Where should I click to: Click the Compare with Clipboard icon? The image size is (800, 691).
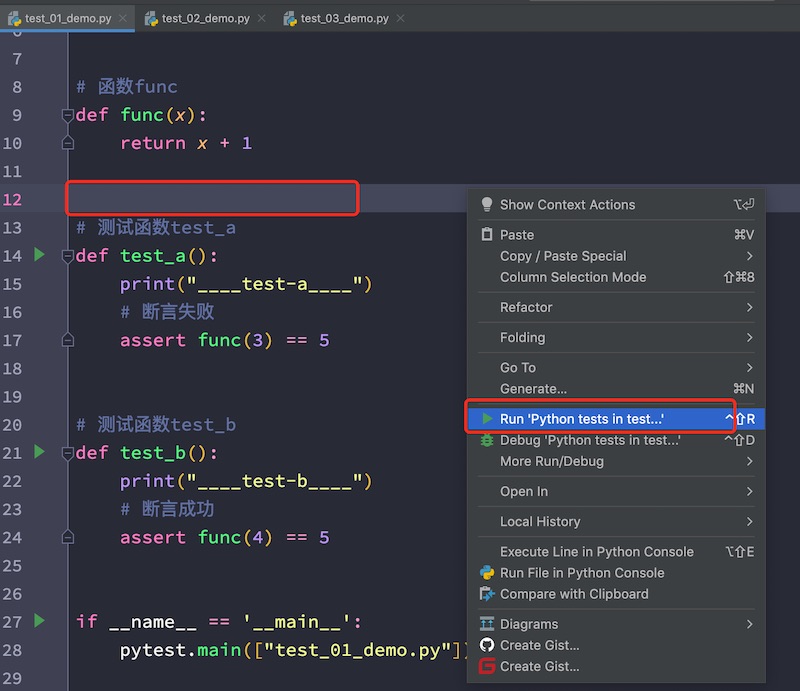[x=487, y=594]
